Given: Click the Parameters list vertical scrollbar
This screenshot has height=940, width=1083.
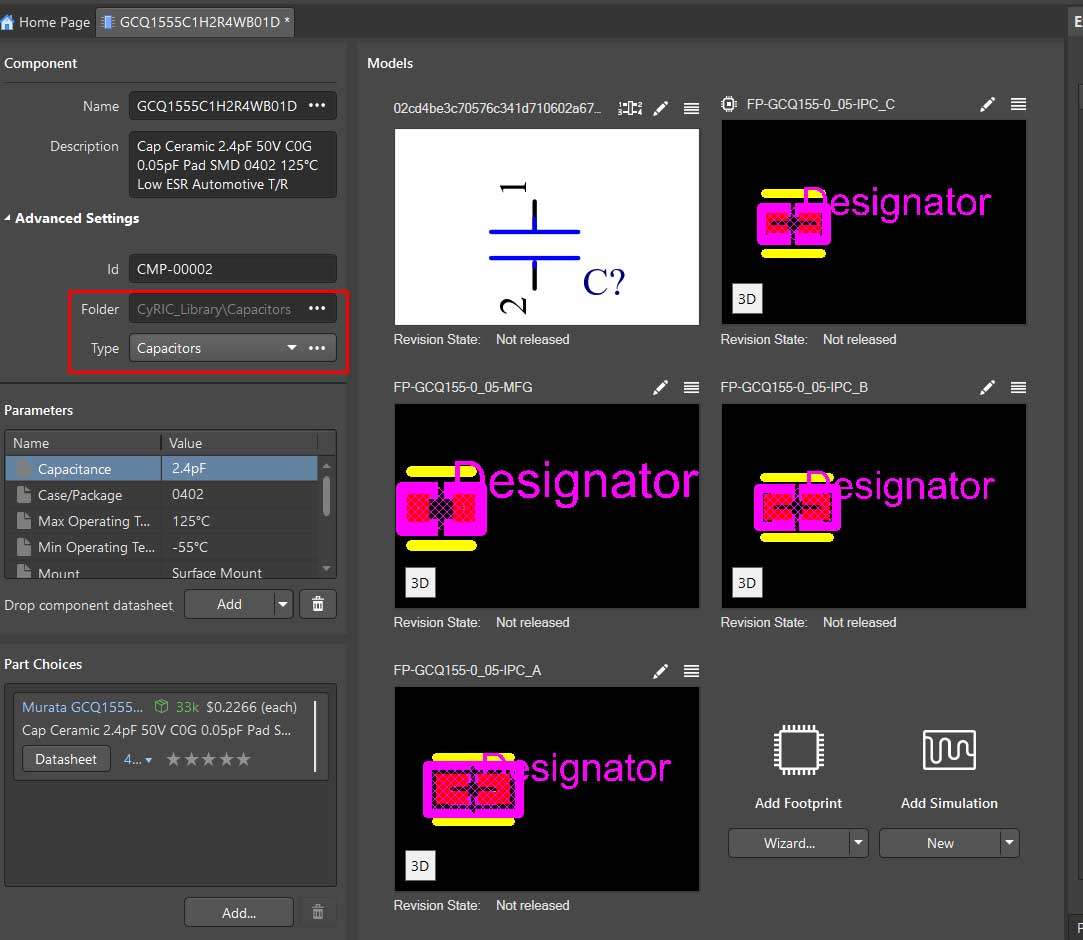Looking at the screenshot, I should click(x=326, y=495).
